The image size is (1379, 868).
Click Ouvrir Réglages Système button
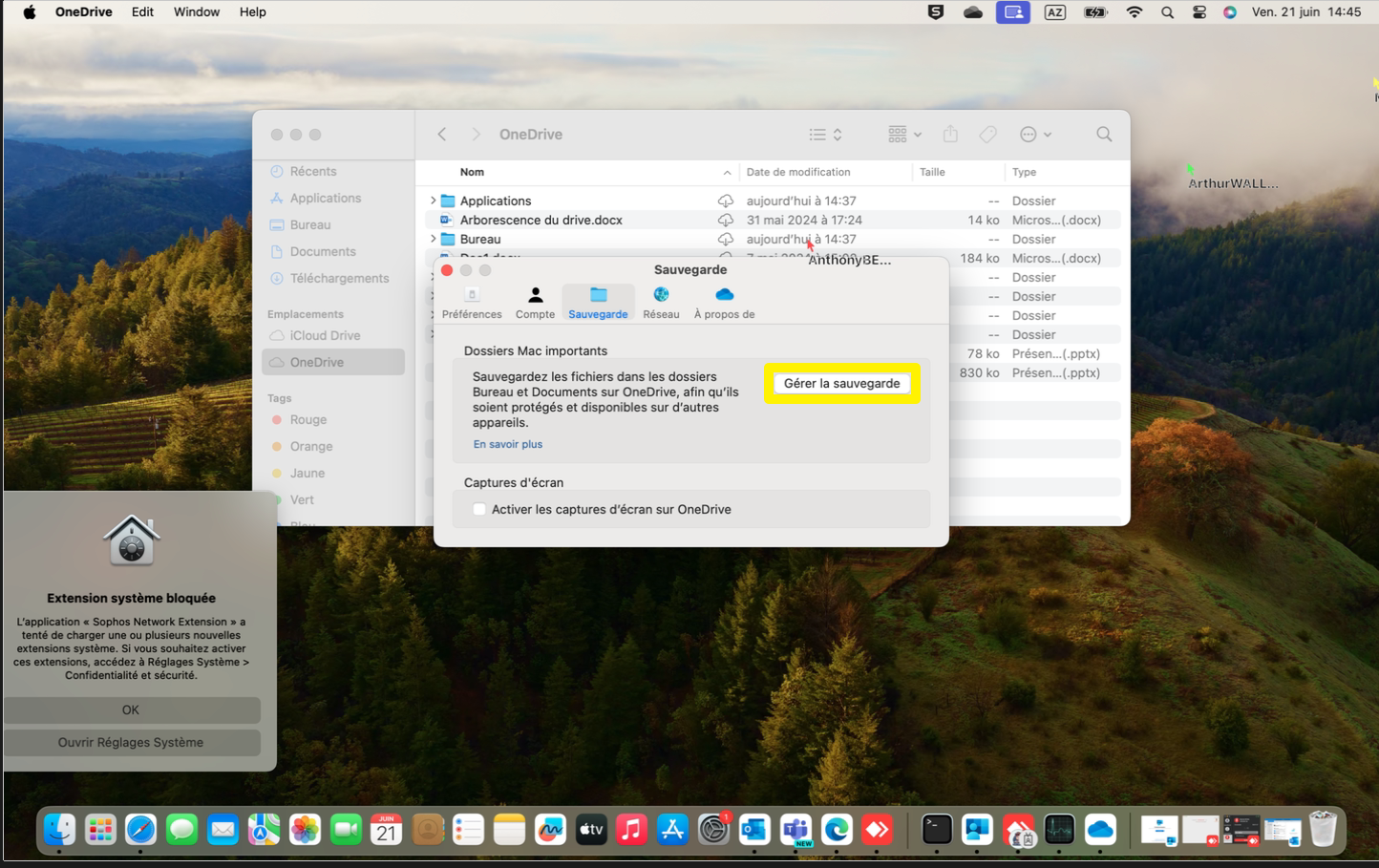[x=131, y=742]
